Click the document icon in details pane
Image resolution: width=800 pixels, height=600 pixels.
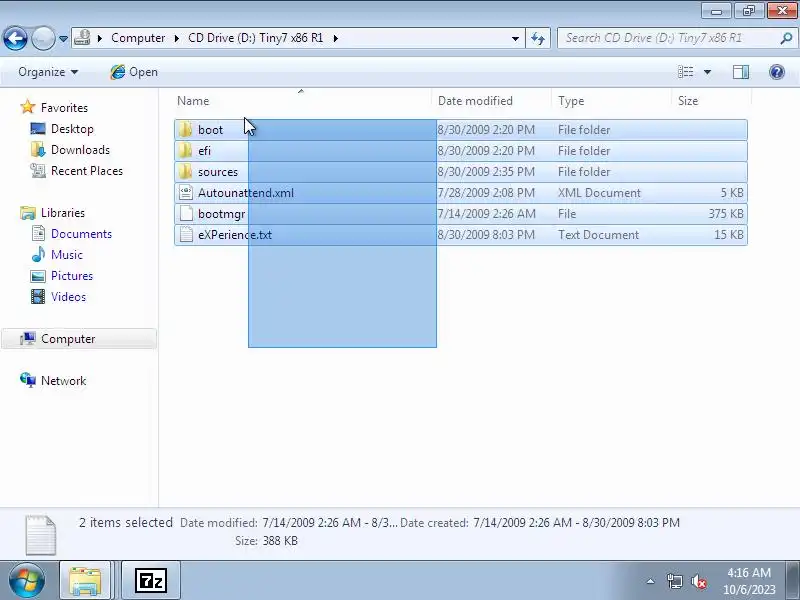(x=40, y=534)
